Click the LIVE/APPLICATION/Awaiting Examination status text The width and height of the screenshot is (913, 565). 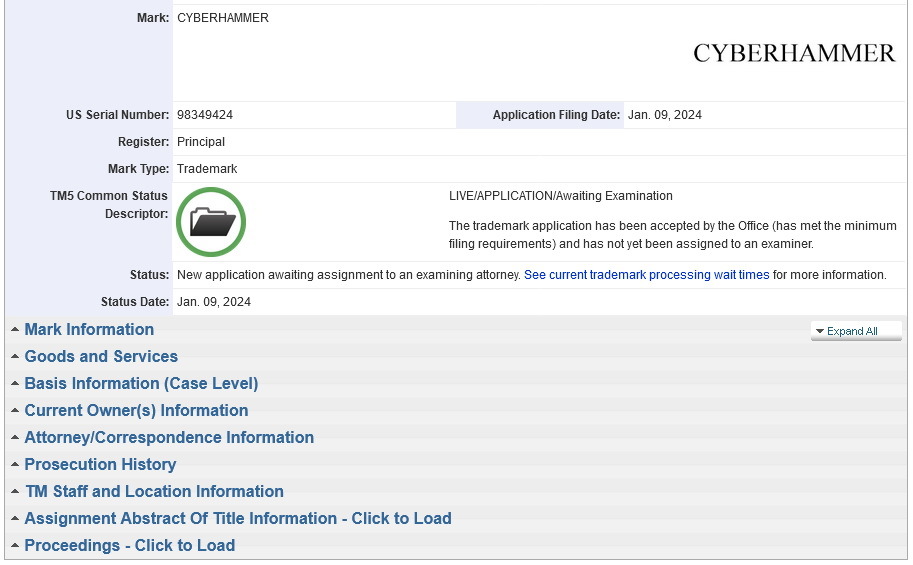click(x=560, y=196)
